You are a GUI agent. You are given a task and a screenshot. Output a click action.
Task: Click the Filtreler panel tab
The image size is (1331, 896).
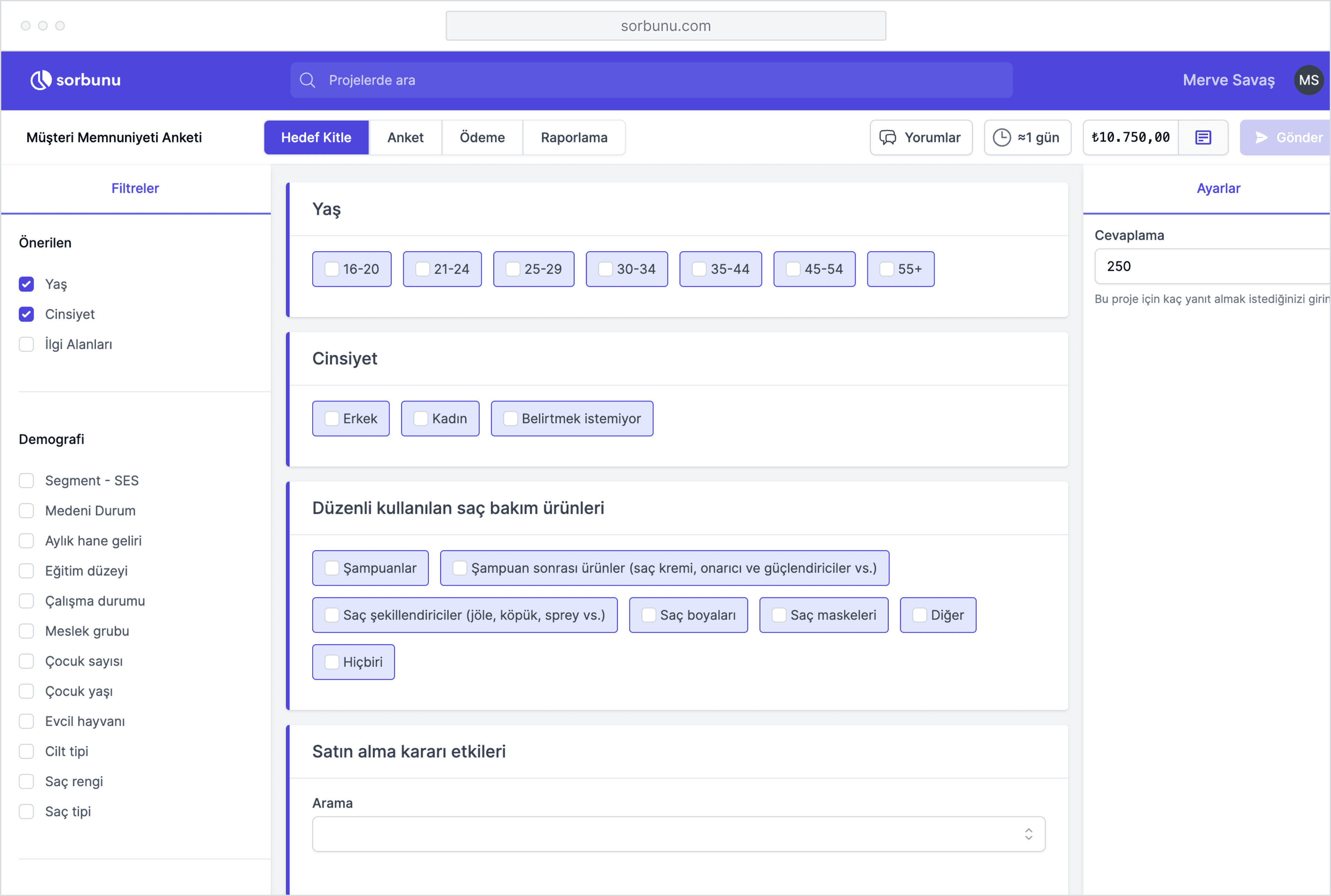[x=135, y=188]
